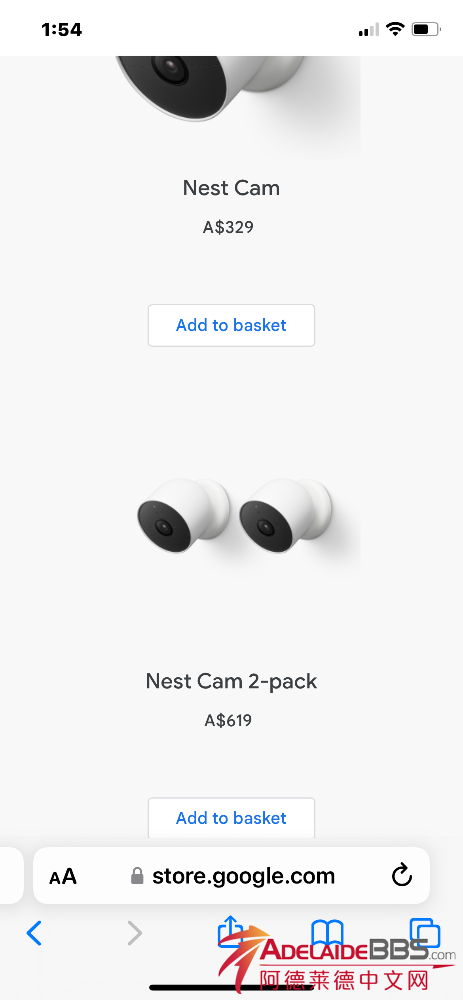Open the AA reader text menu
This screenshot has height=1000, width=463.
[62, 876]
